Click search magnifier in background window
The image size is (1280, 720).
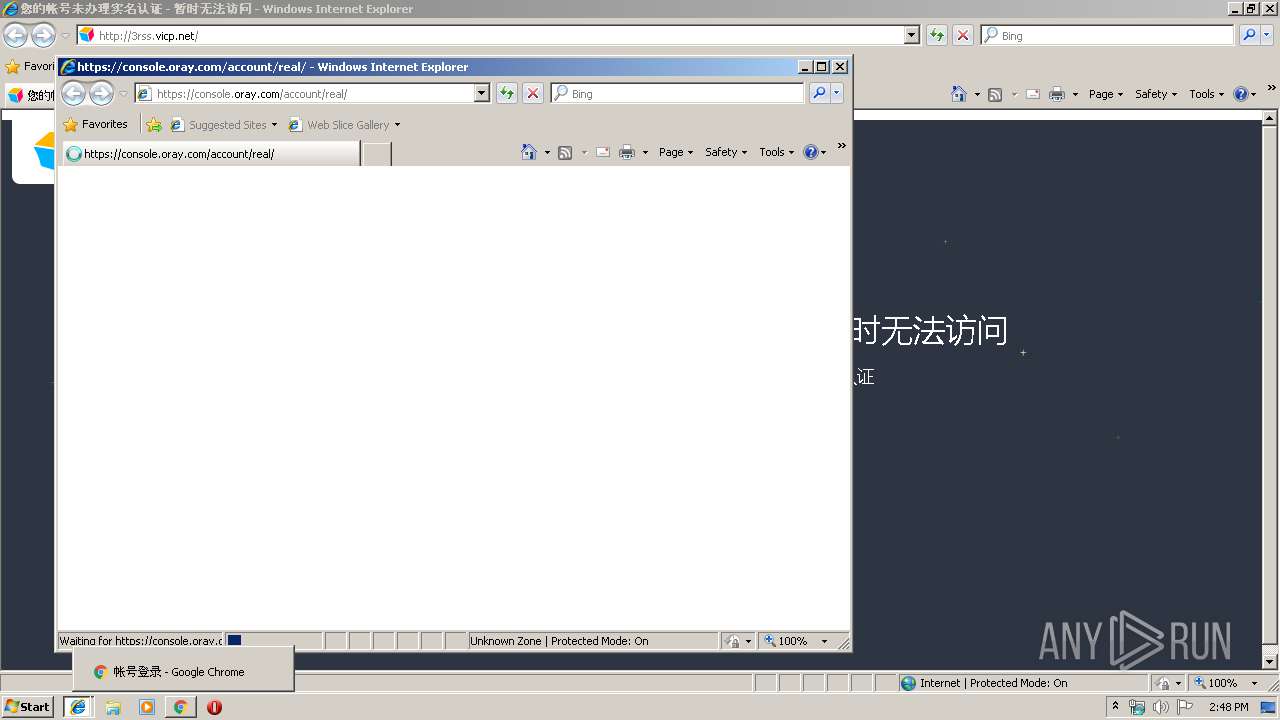pos(1249,35)
